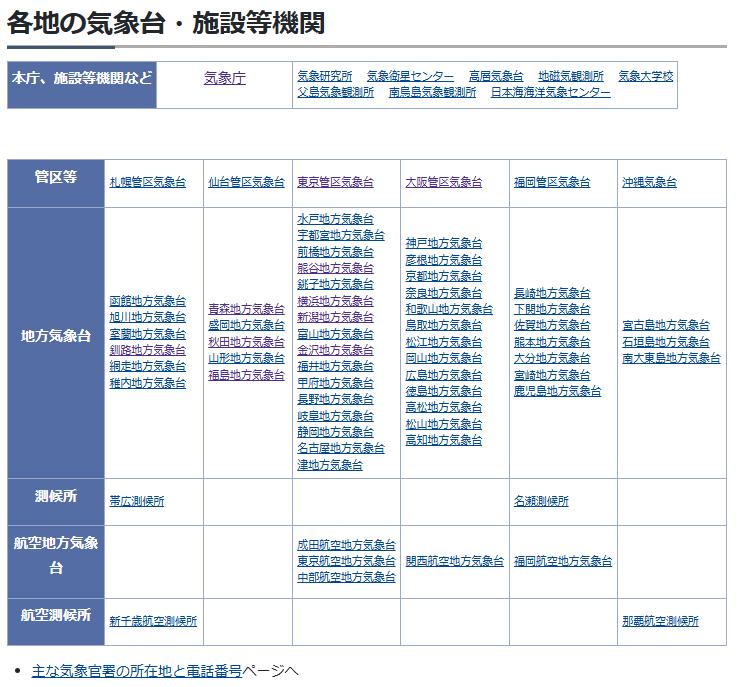Click the 高層気象台 link
Image resolution: width=743 pixels, height=687 pixels.
pos(496,76)
